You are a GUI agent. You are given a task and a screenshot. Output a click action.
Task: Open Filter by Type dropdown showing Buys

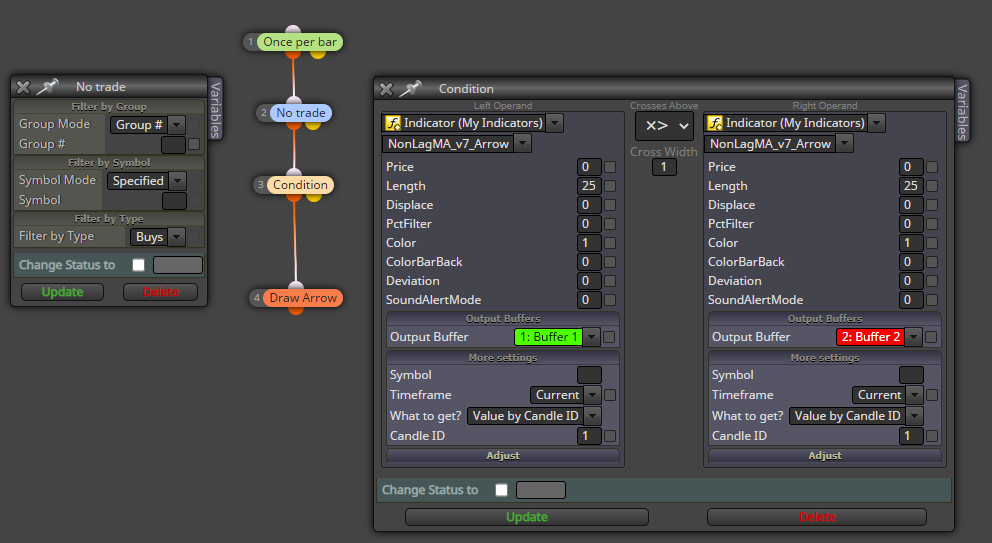(177, 237)
